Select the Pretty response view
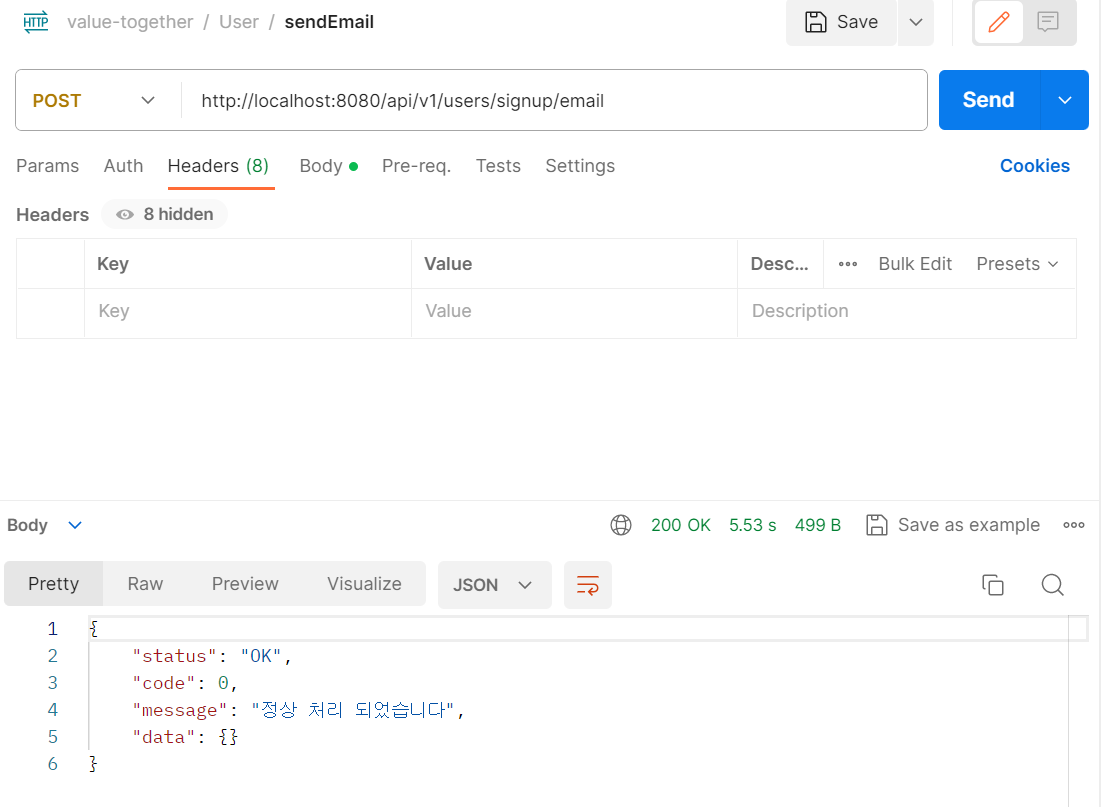 tap(54, 584)
